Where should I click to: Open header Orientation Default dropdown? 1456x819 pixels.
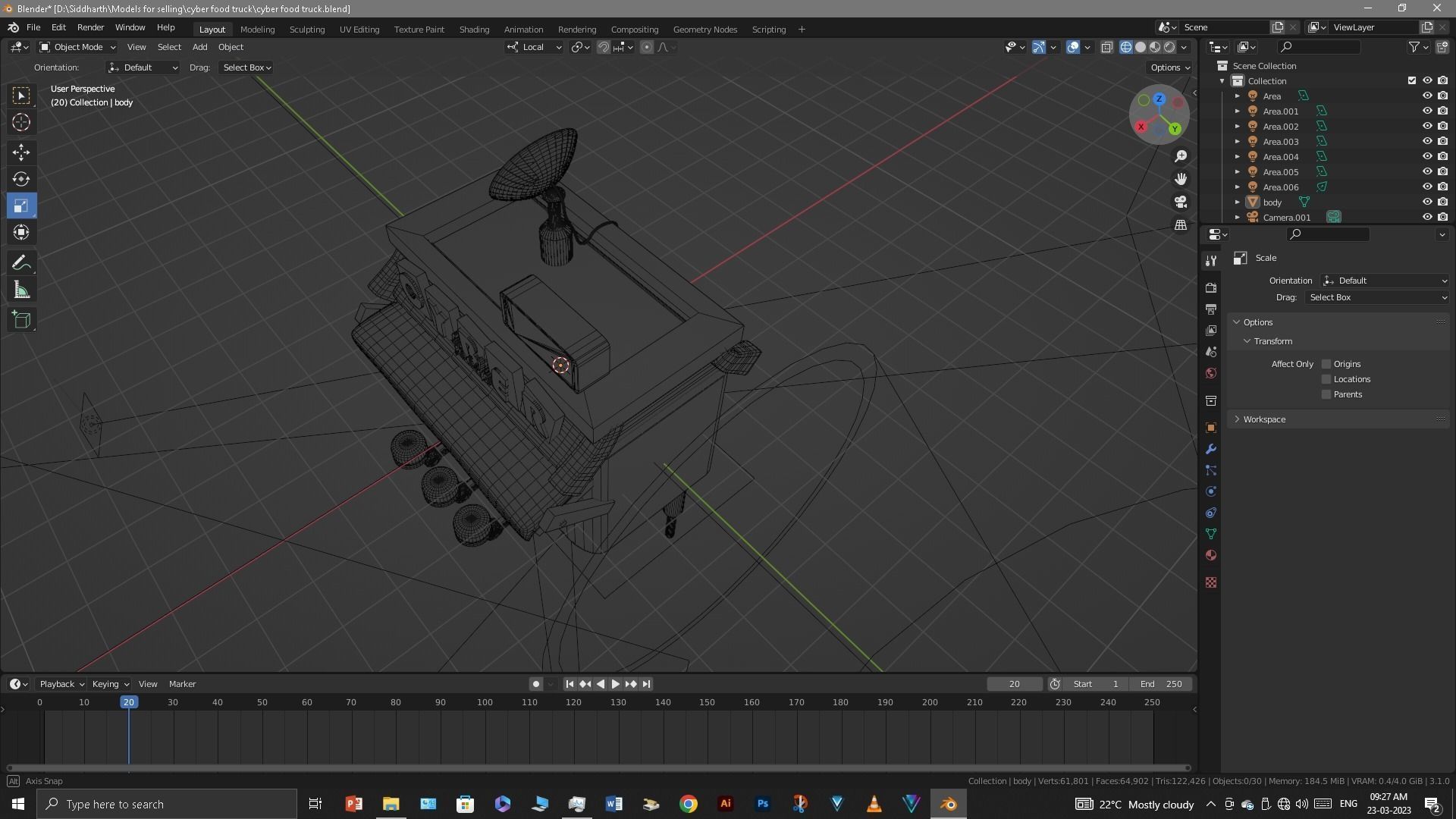143,67
